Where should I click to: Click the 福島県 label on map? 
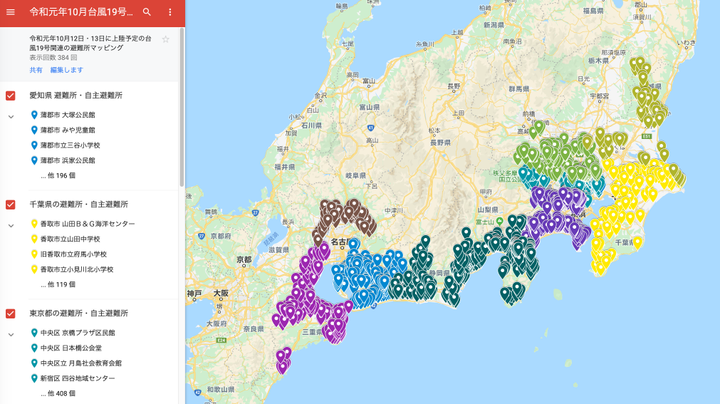(593, 11)
